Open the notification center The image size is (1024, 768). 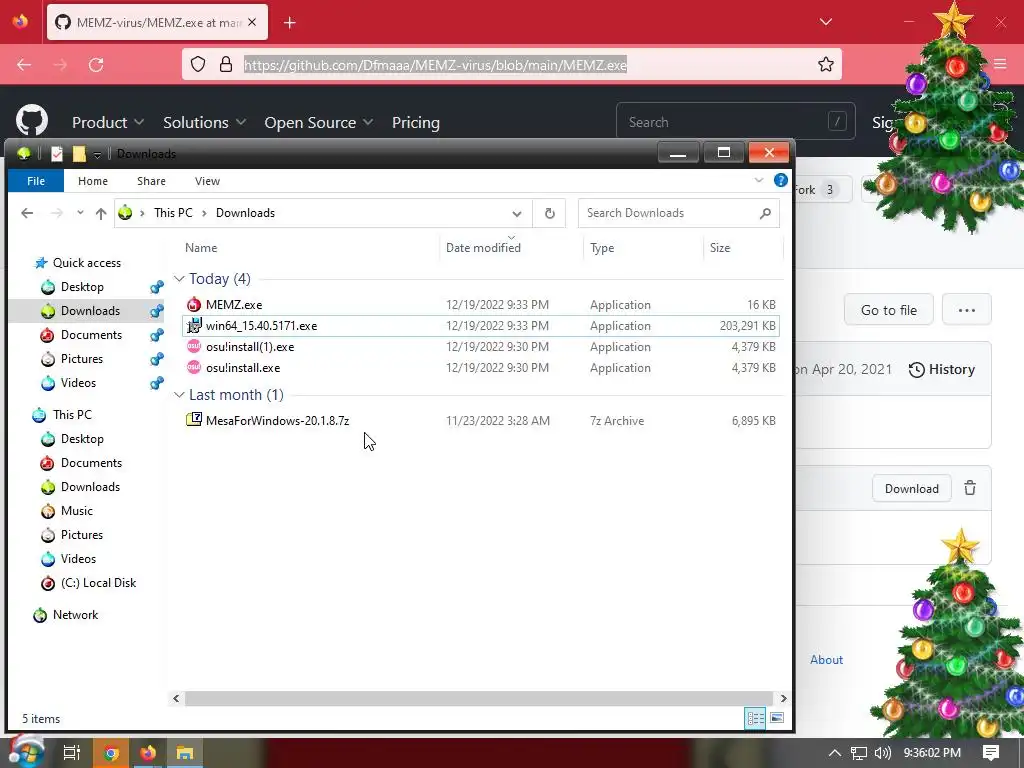(x=991, y=753)
